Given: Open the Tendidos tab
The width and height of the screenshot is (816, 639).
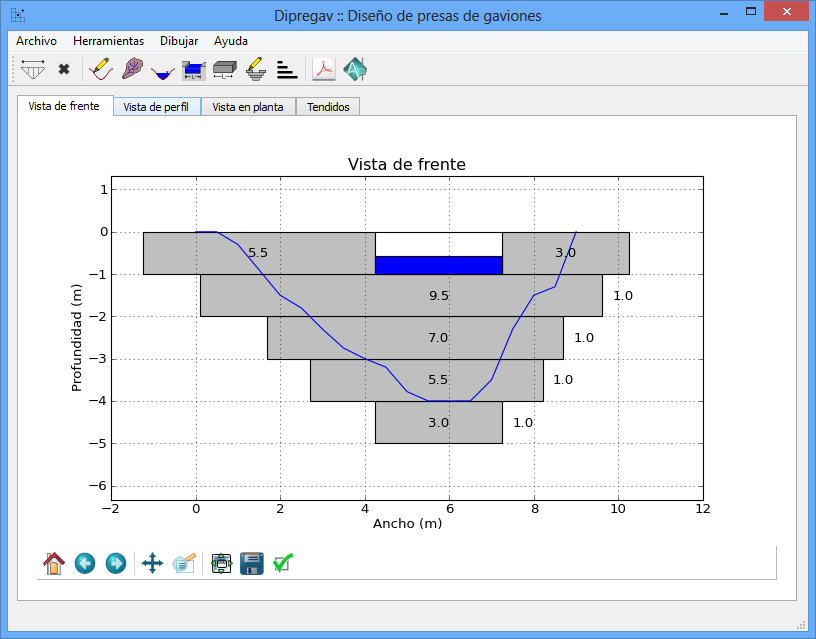Looking at the screenshot, I should click(328, 107).
